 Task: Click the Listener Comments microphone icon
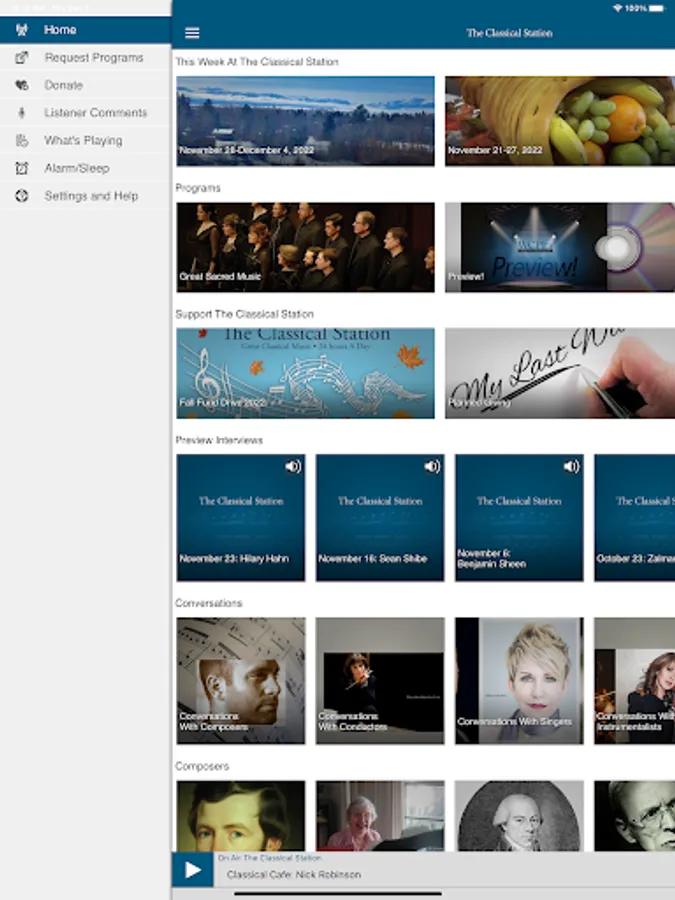tap(22, 113)
